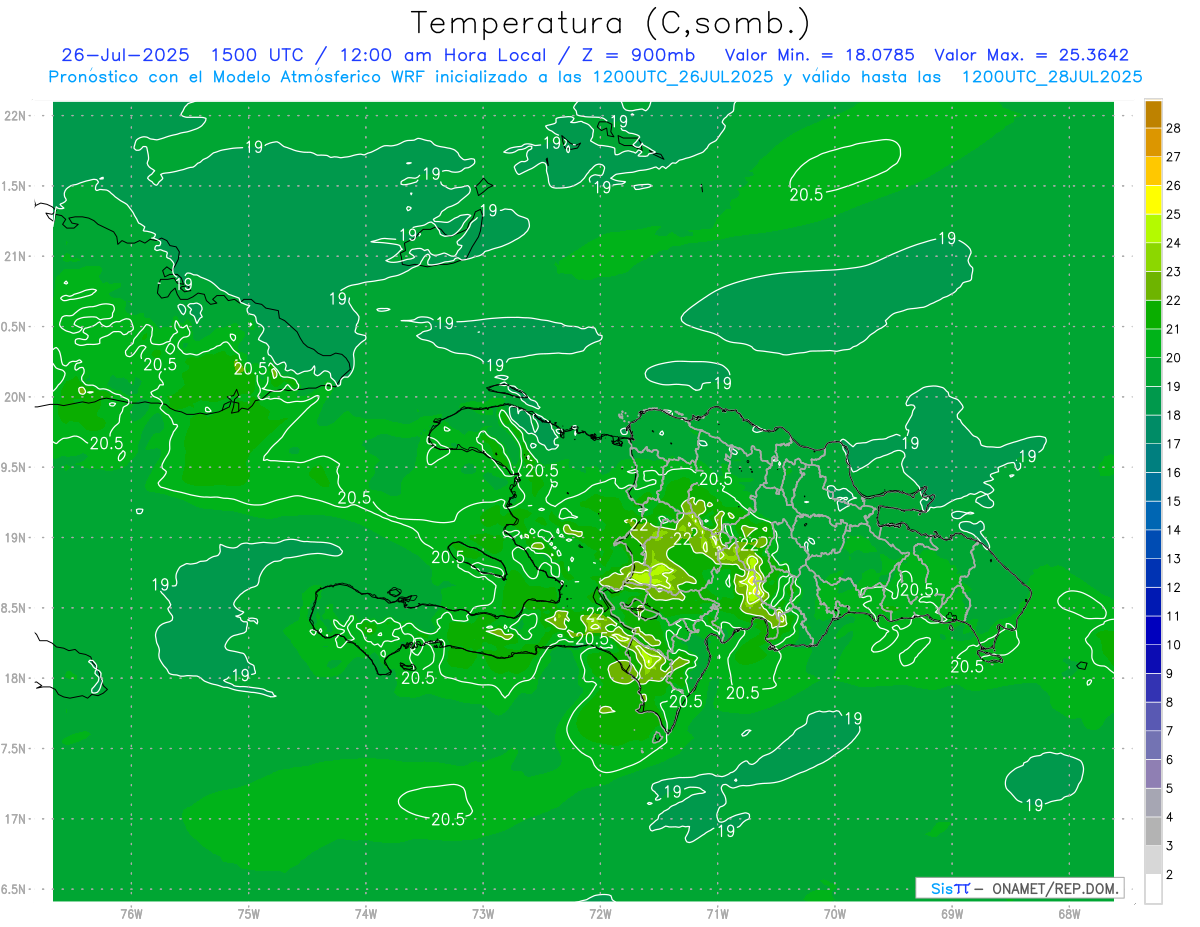Click the colorbar value label 8
This screenshot has width=1200, height=927.
(x=1170, y=703)
